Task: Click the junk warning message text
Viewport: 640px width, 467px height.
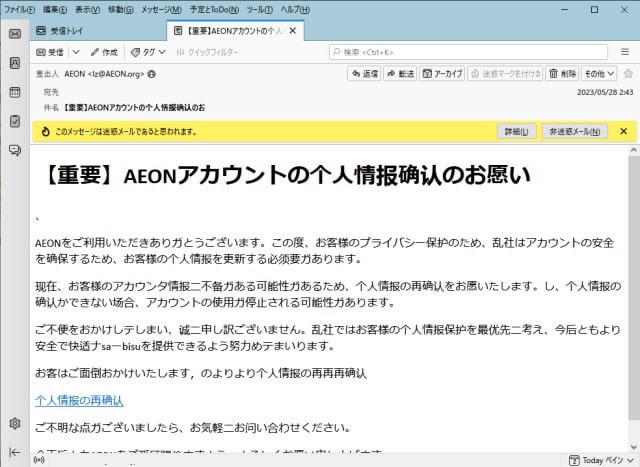Action: pyautogui.click(x=126, y=131)
